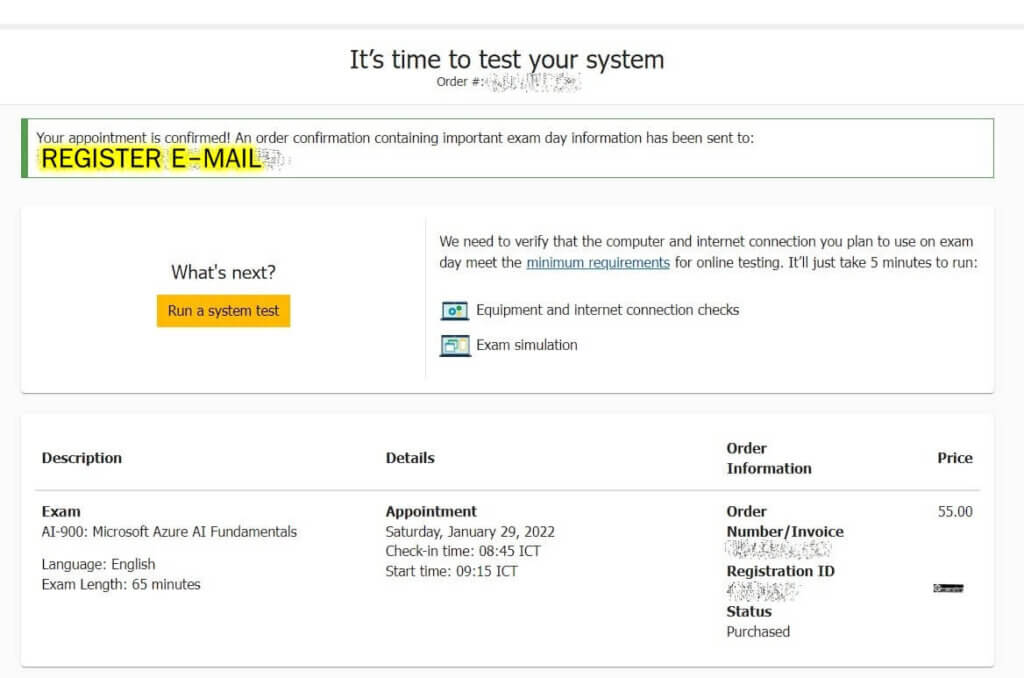Click the Price column header
The width and height of the screenshot is (1024, 678).
point(955,458)
